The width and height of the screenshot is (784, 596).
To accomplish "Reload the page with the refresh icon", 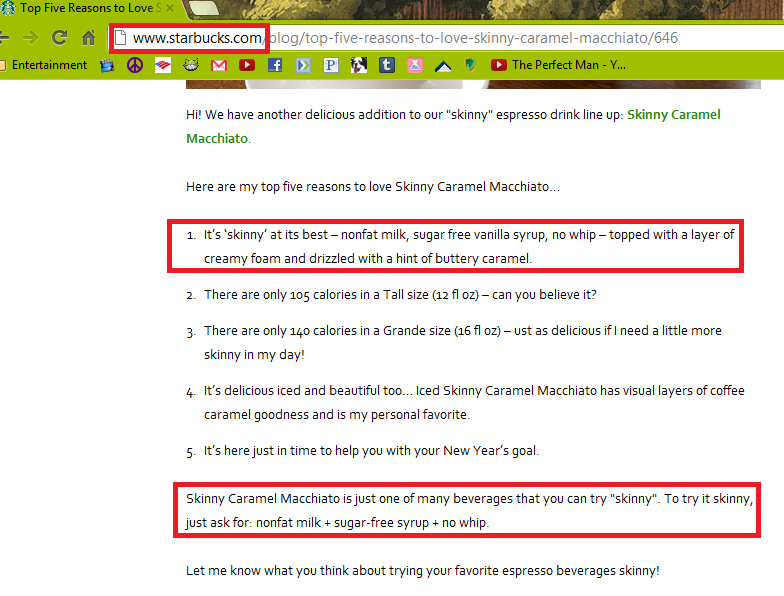I will pos(60,38).
